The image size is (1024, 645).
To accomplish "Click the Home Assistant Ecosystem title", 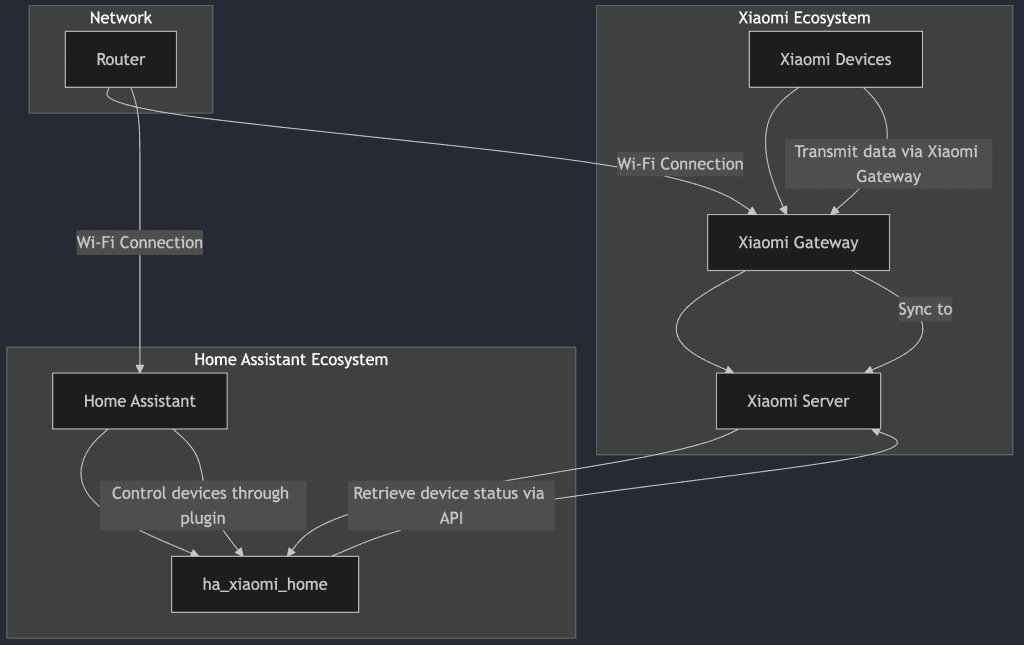I will tap(291, 360).
